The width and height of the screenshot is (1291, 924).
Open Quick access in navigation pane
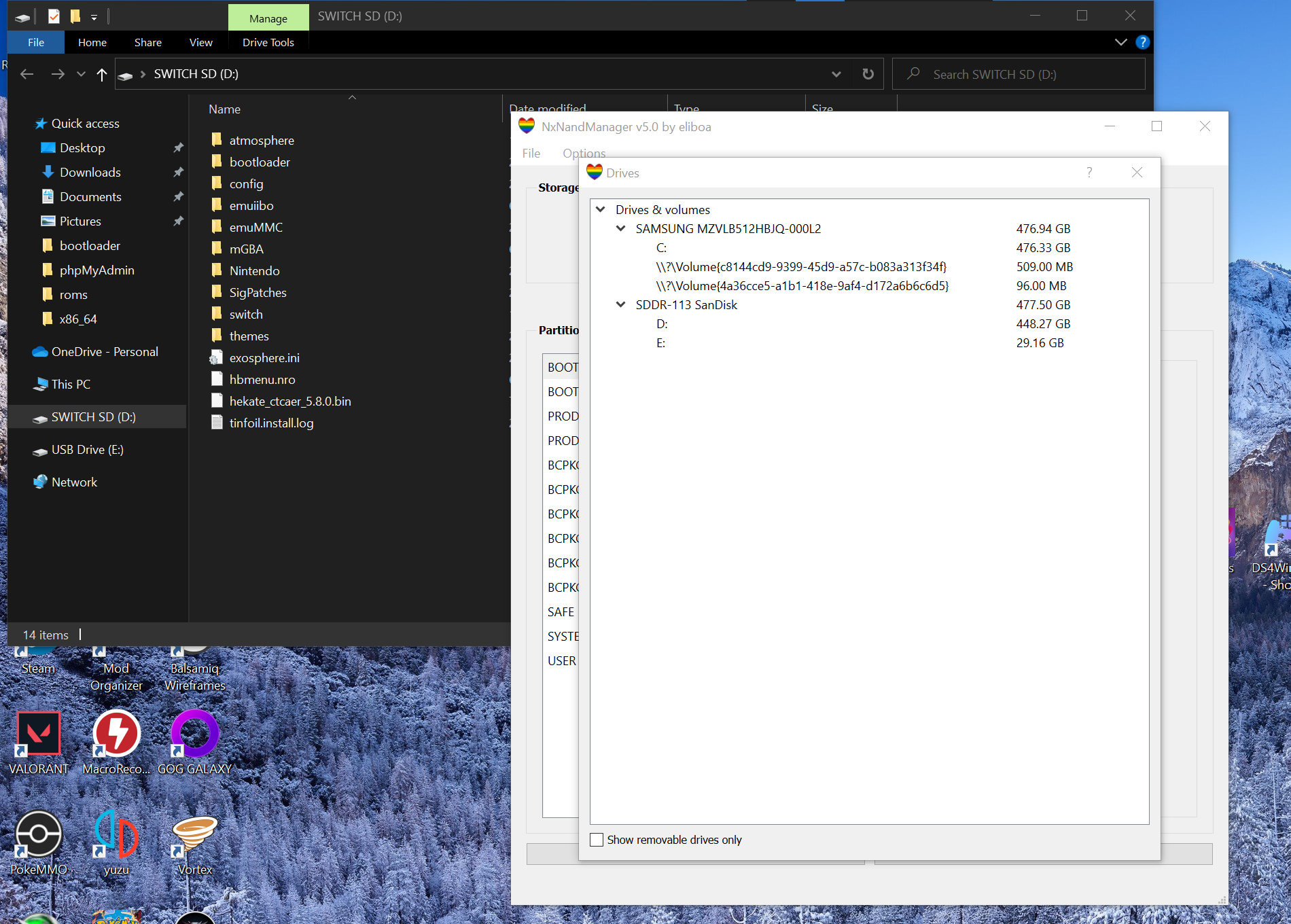[85, 123]
